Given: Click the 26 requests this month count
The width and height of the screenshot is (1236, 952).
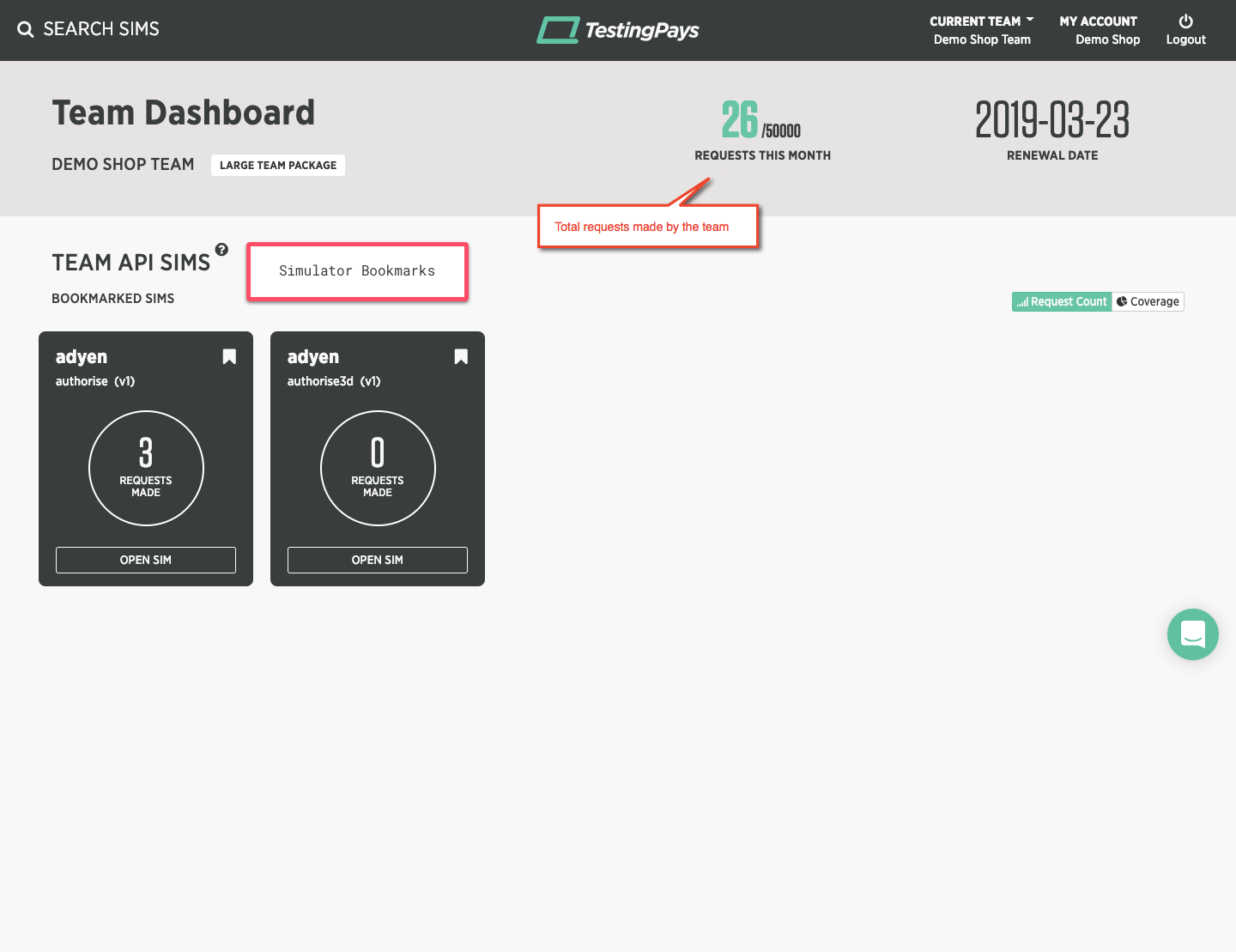Looking at the screenshot, I should point(740,120).
